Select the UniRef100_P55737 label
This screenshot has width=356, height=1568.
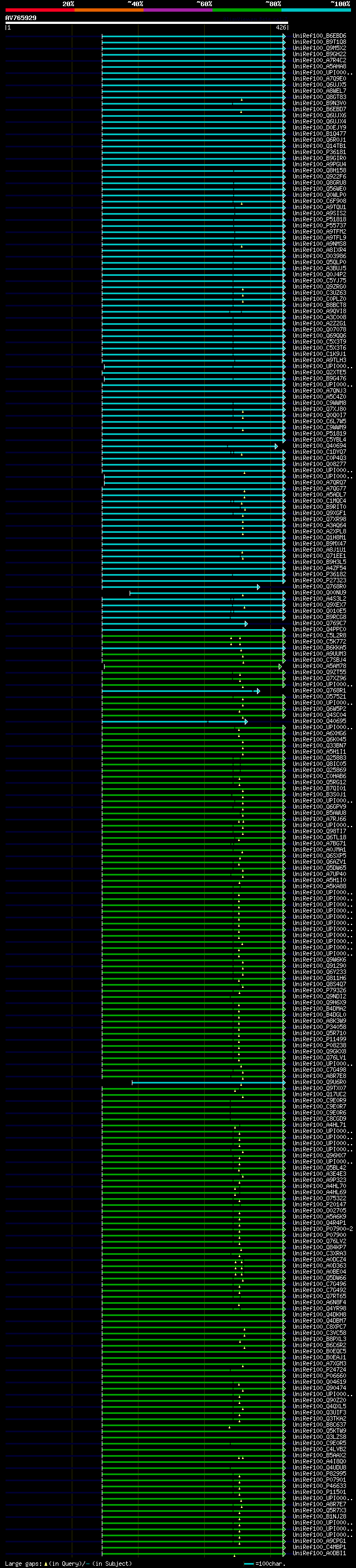(x=319, y=226)
